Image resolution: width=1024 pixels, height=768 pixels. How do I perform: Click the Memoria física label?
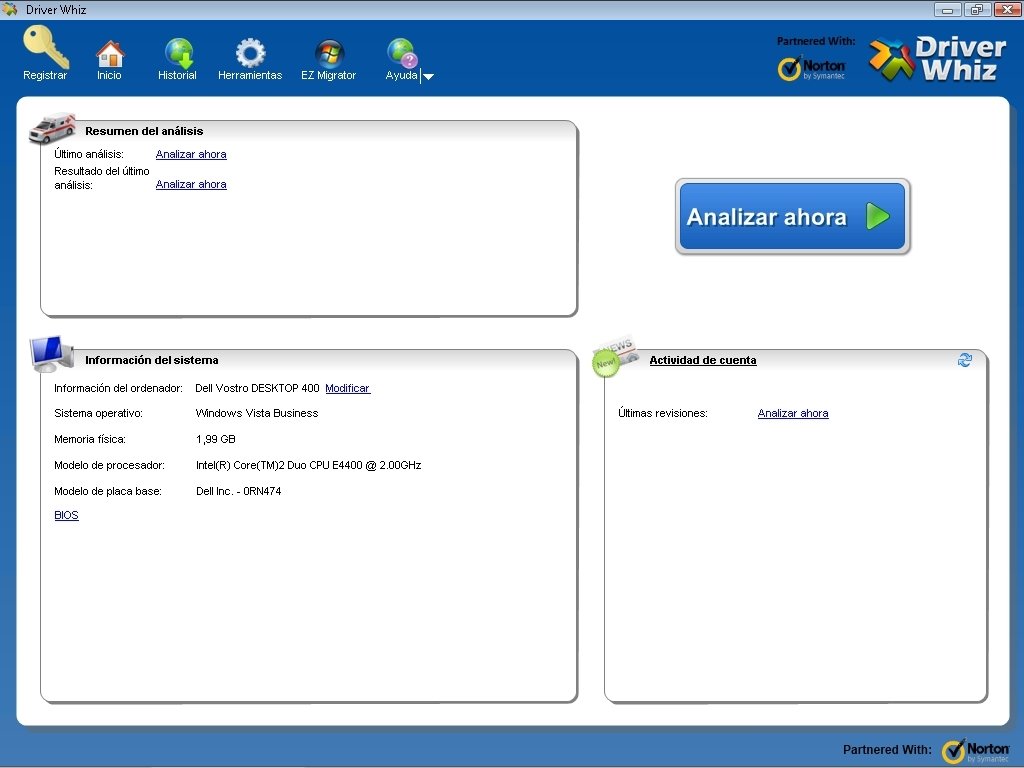pos(90,440)
